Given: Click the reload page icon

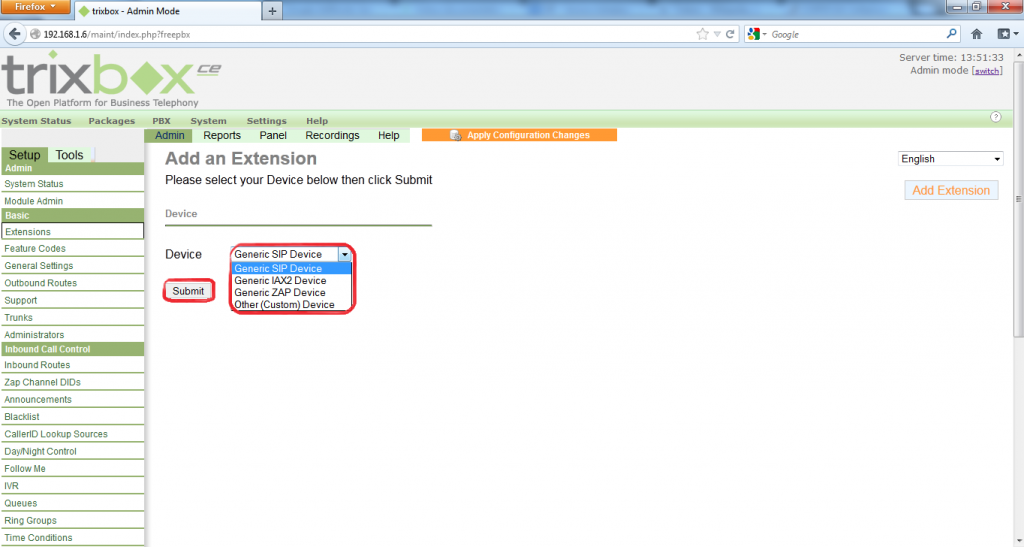Looking at the screenshot, I should (x=730, y=34).
